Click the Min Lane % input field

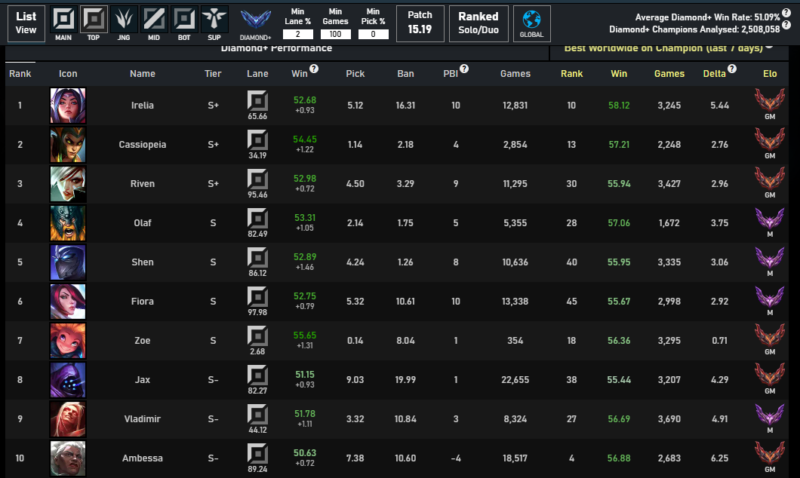tap(298, 34)
